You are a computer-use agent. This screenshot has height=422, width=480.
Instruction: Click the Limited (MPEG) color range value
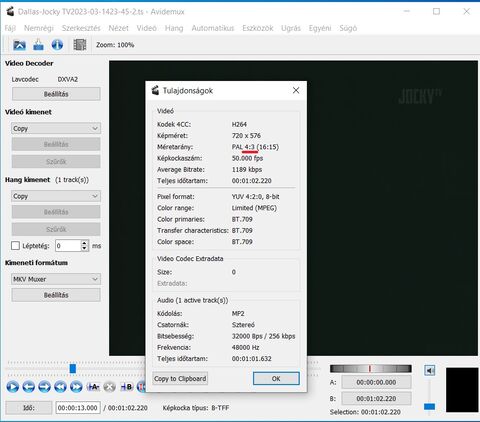254,208
